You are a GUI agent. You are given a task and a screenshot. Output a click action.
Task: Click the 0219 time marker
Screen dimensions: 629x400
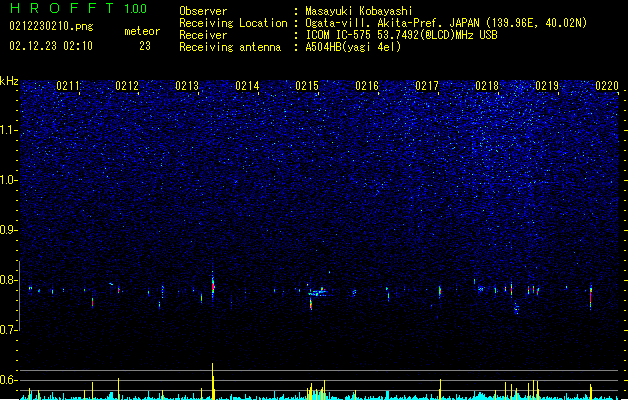point(547,86)
